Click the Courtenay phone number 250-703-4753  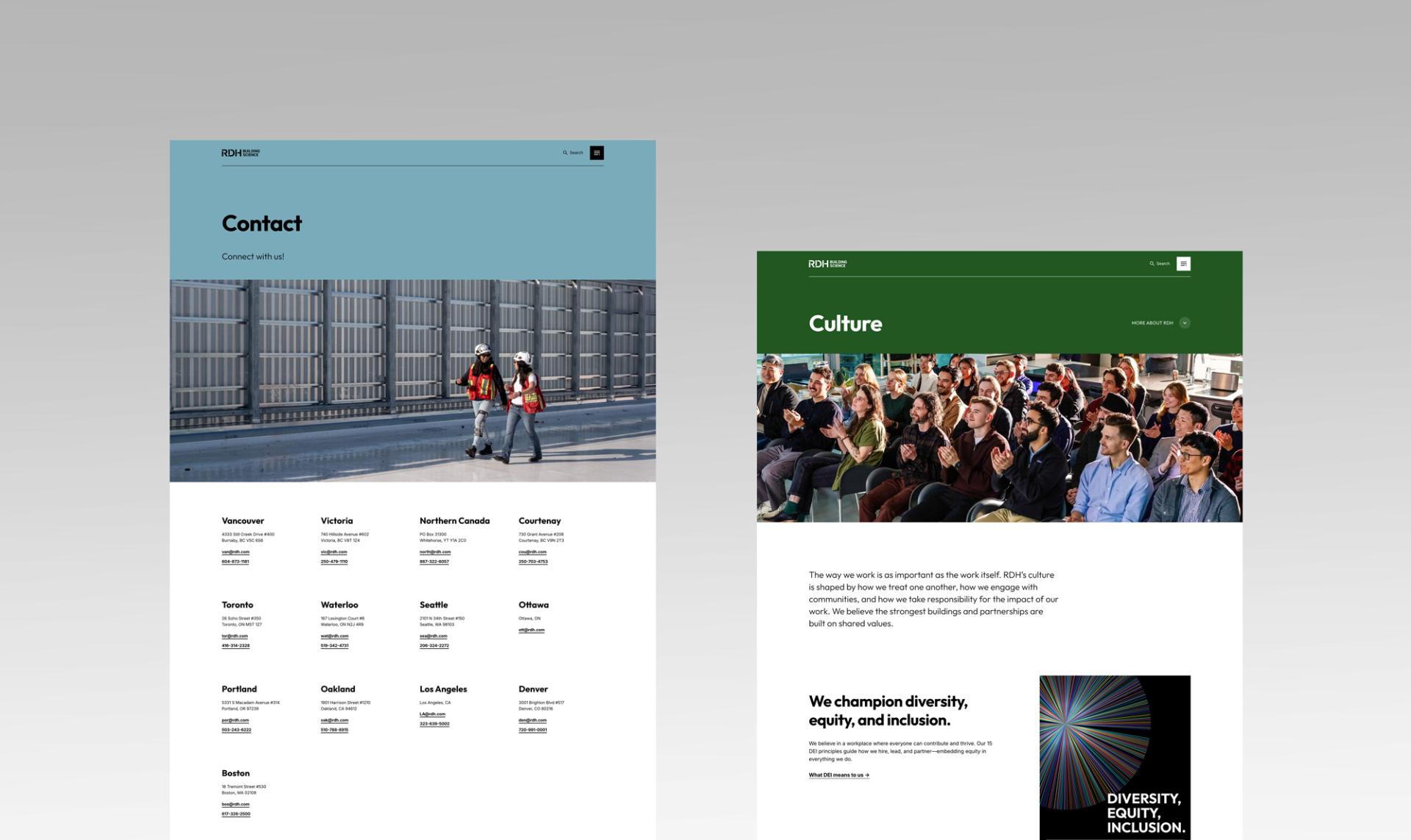click(533, 561)
